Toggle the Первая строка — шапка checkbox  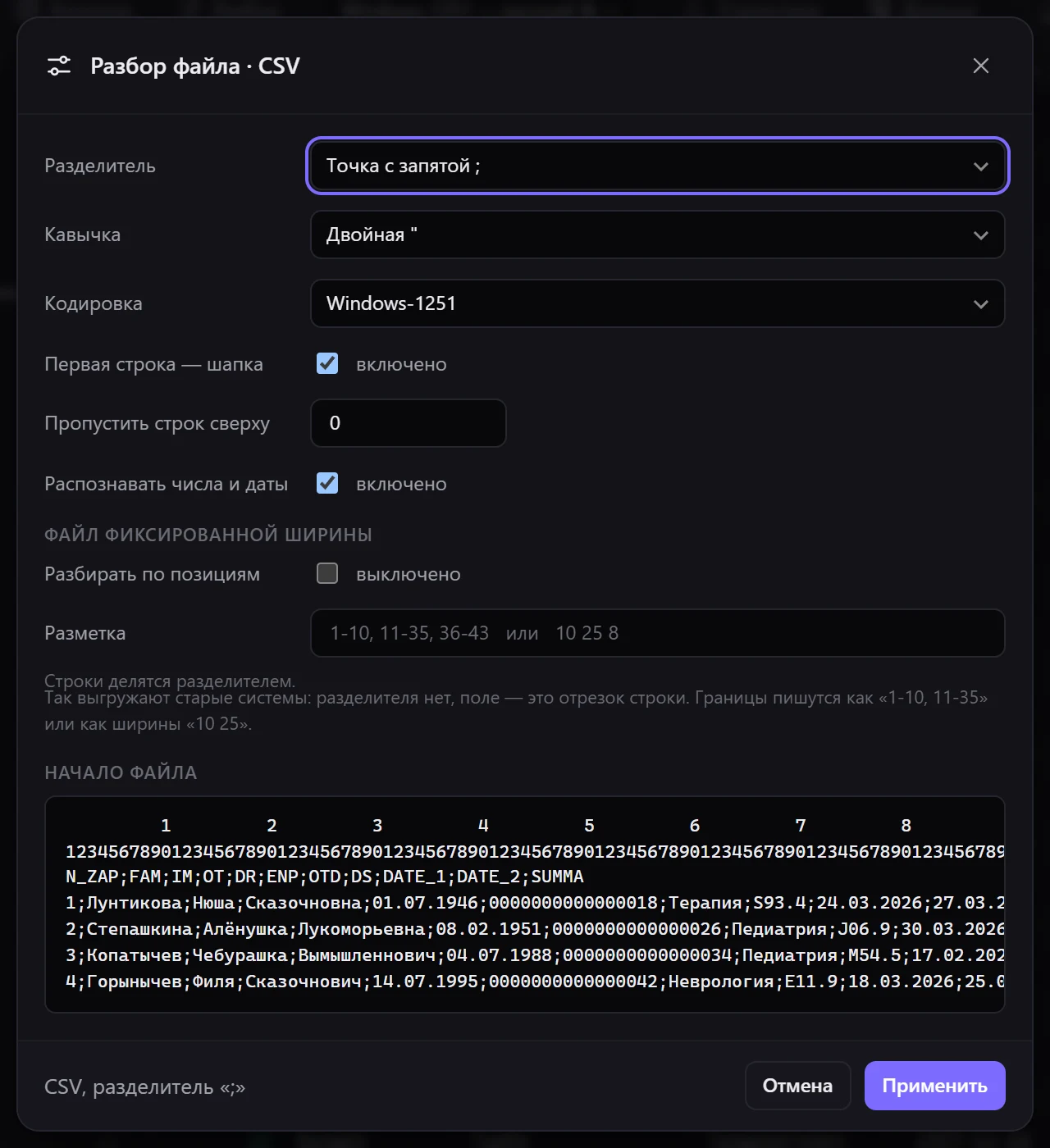327,363
